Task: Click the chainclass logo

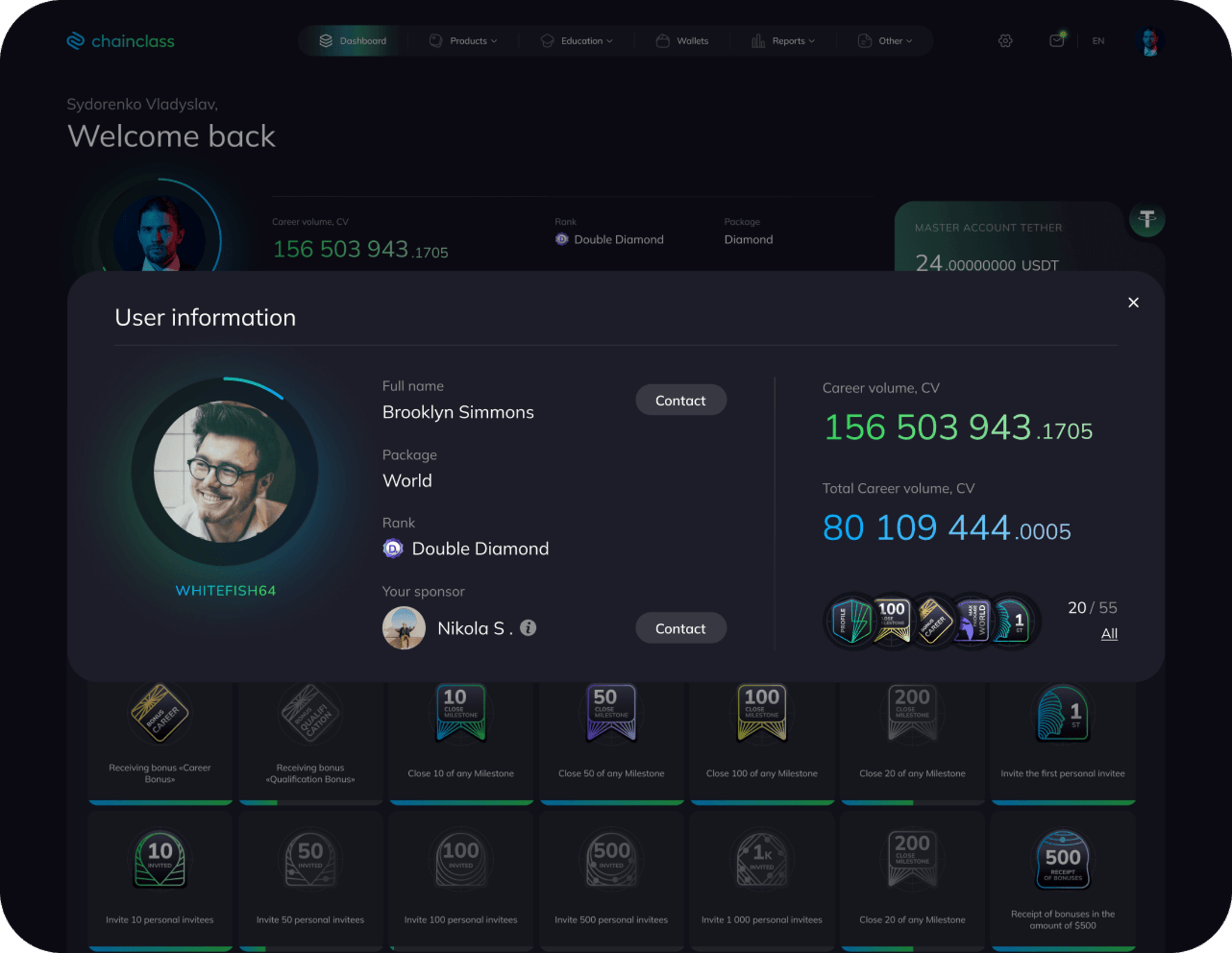Action: [121, 41]
